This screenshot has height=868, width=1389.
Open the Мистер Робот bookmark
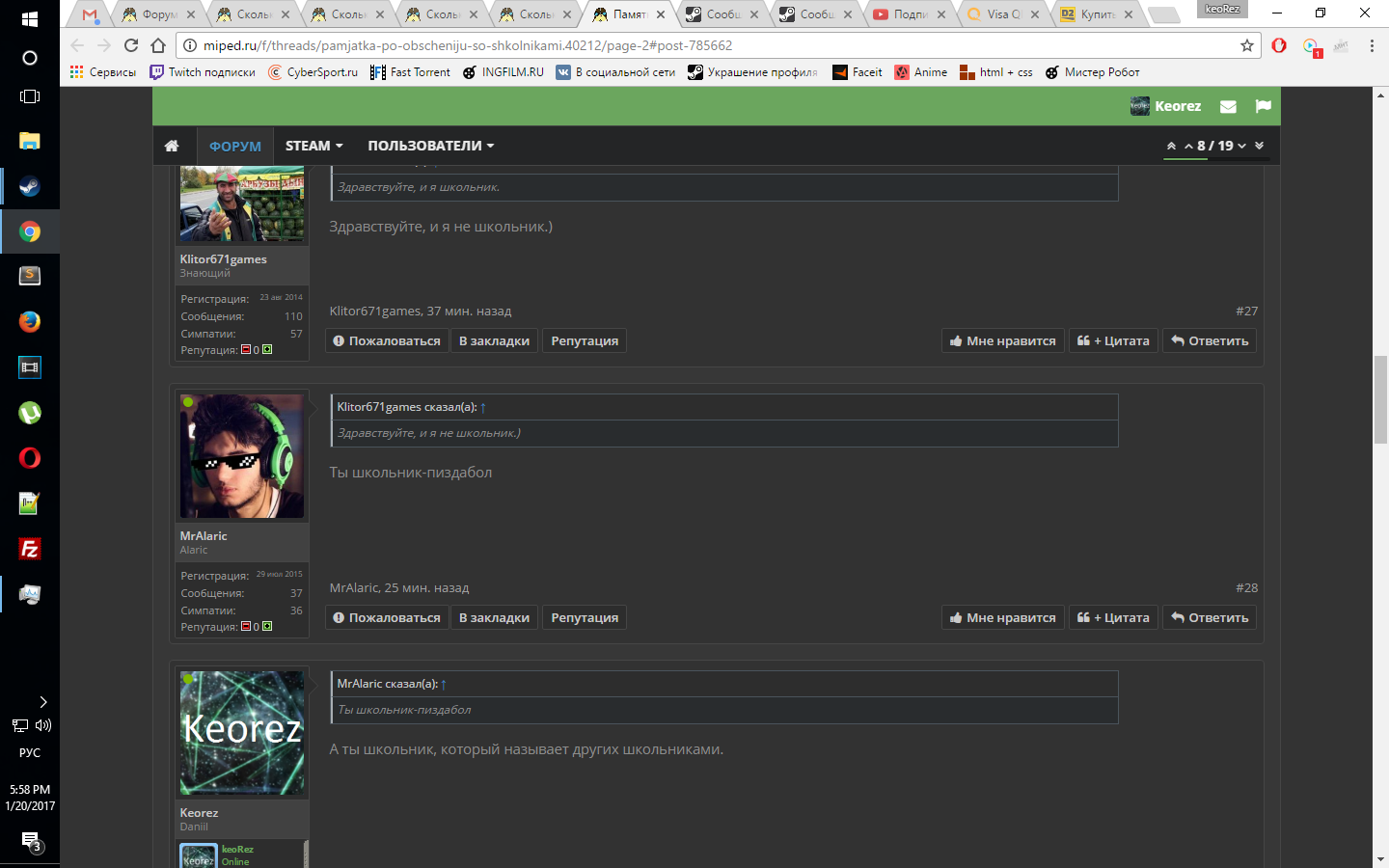coord(1093,72)
